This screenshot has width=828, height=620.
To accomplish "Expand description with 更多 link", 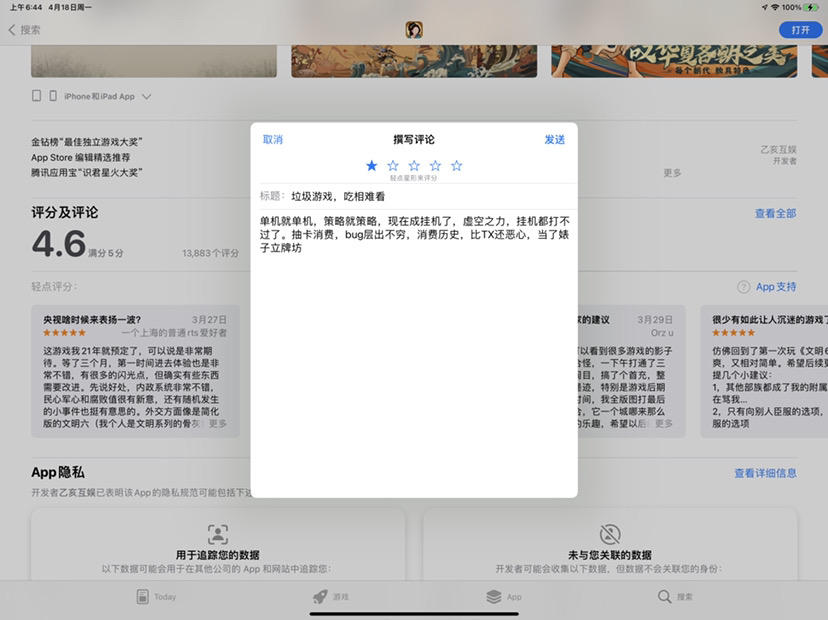I will [672, 173].
